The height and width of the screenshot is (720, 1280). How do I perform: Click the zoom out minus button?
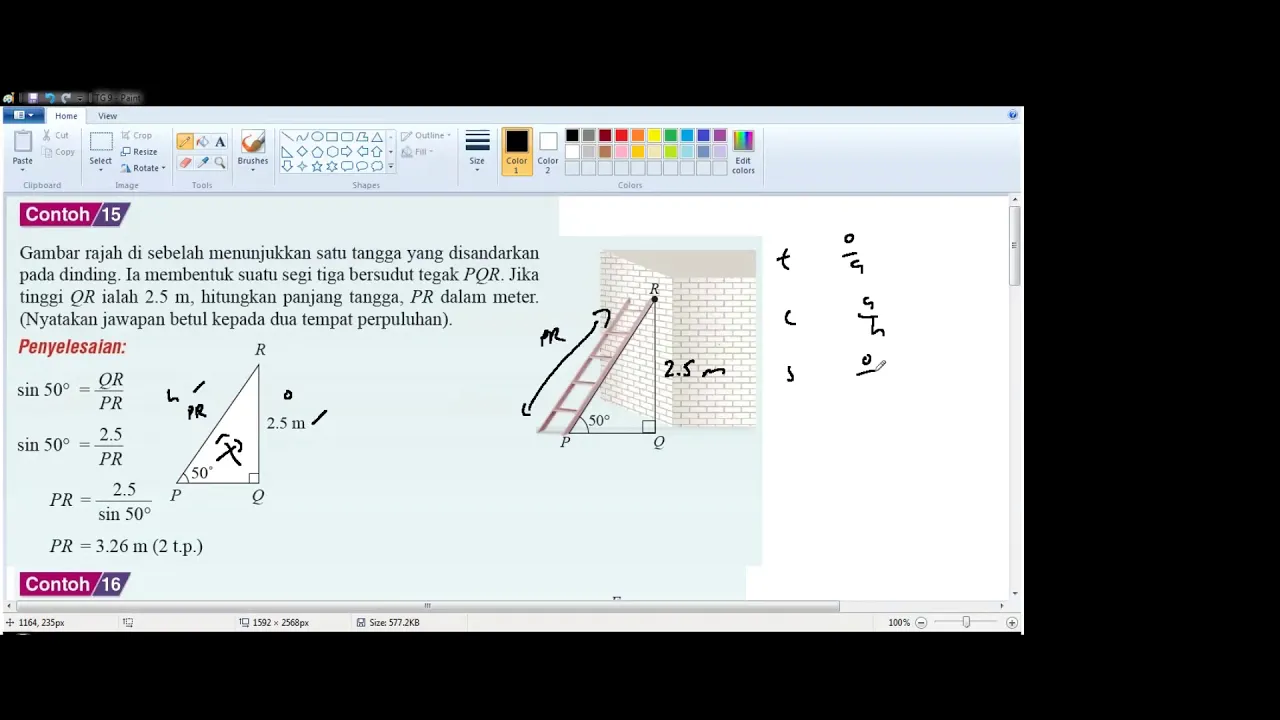tap(921, 622)
